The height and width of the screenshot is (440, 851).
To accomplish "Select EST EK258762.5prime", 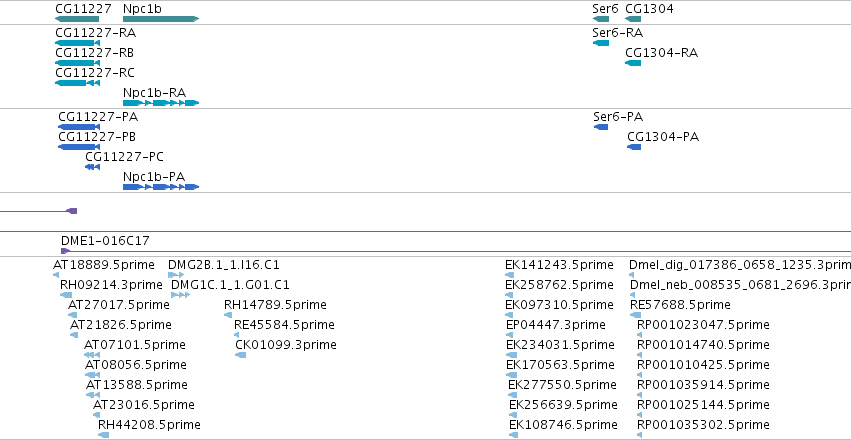I will click(x=560, y=285).
